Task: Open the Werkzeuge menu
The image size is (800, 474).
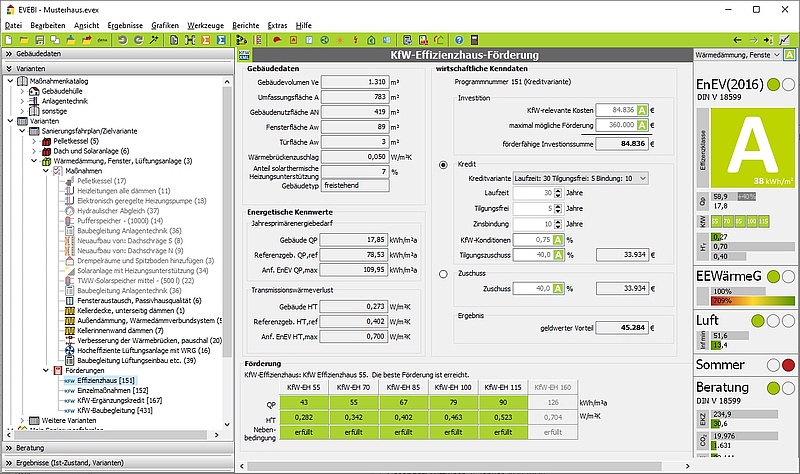Action: (205, 26)
